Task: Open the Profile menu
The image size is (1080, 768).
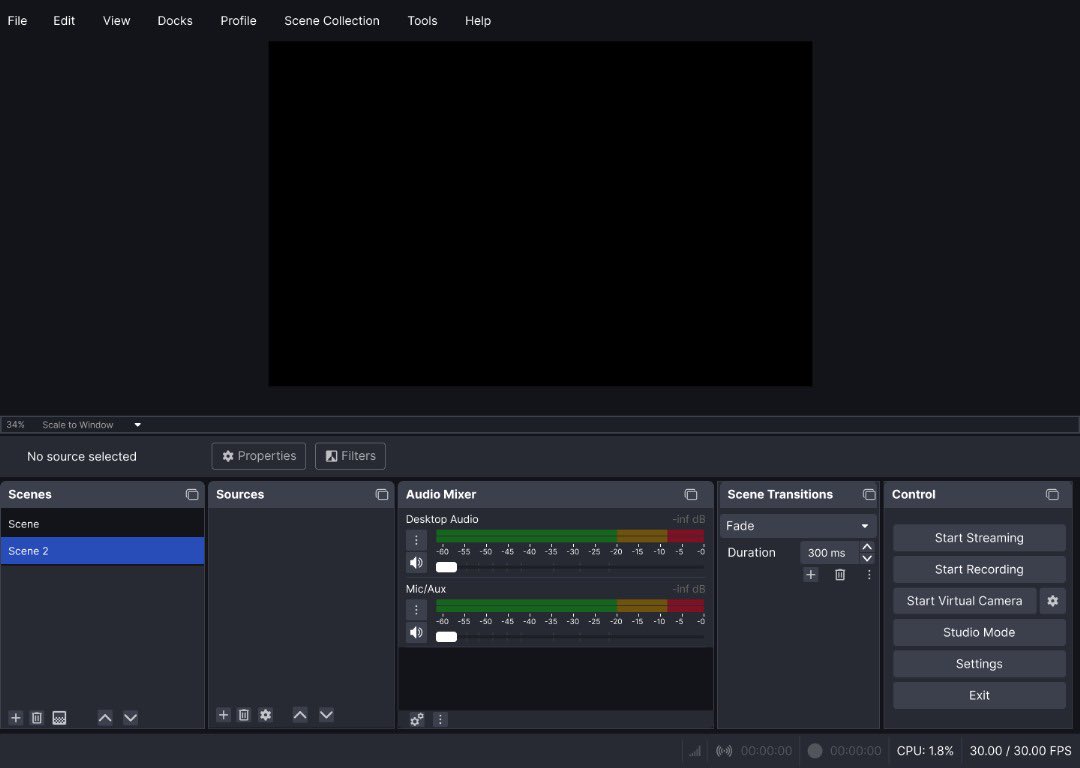Action: [x=238, y=21]
